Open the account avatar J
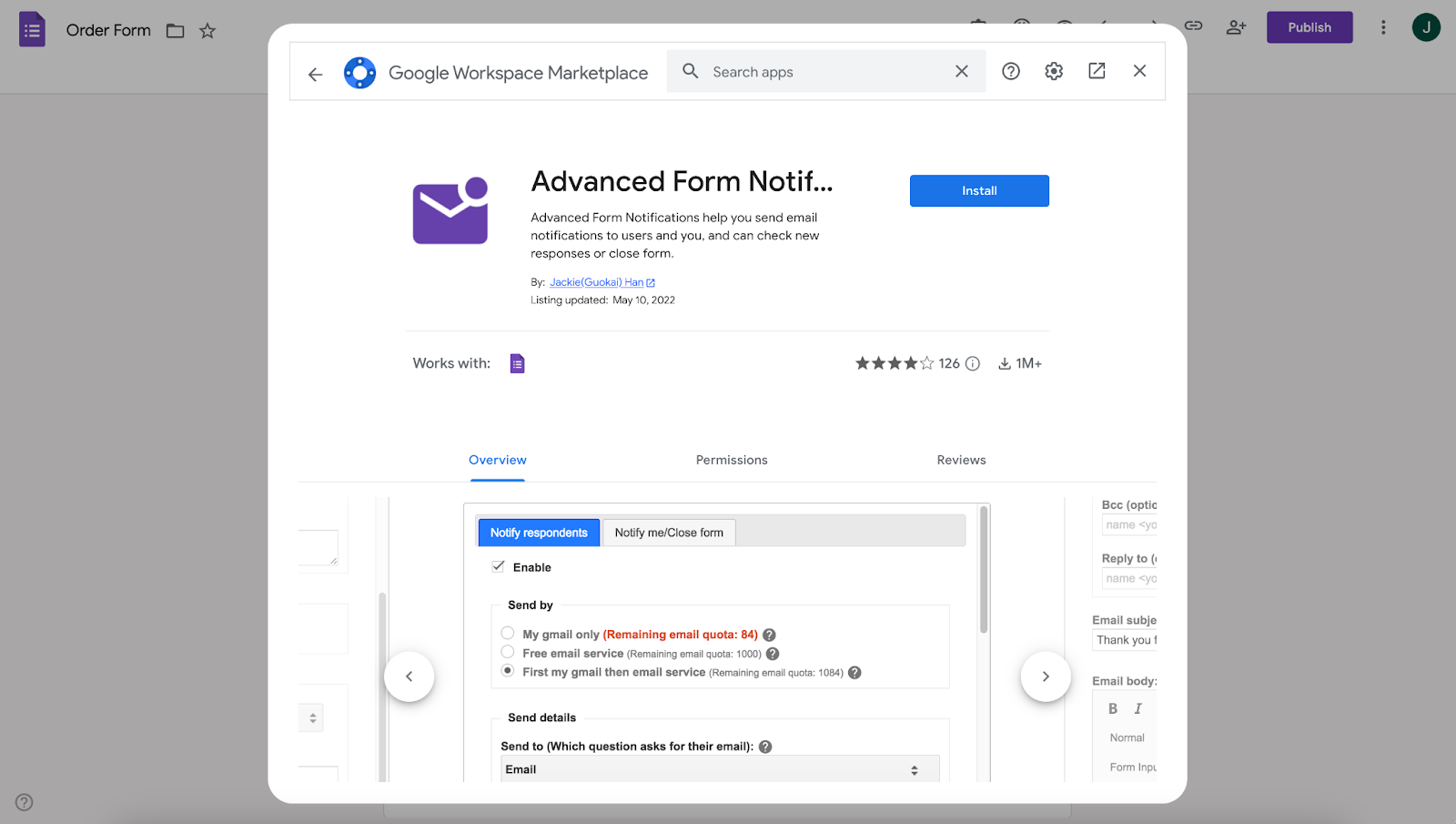Image resolution: width=1456 pixels, height=824 pixels. (x=1426, y=27)
